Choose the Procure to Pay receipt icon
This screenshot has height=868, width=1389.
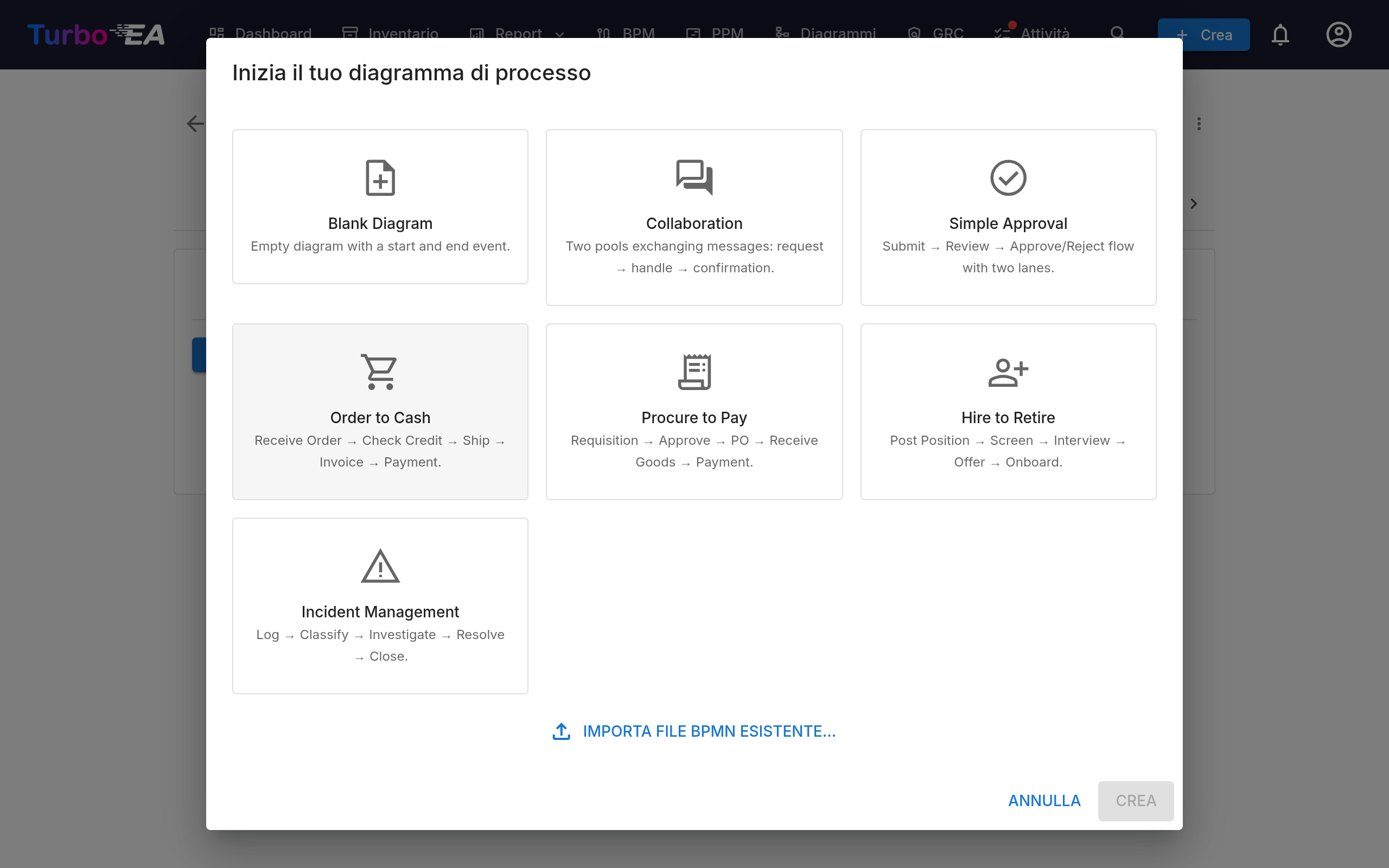[694, 372]
